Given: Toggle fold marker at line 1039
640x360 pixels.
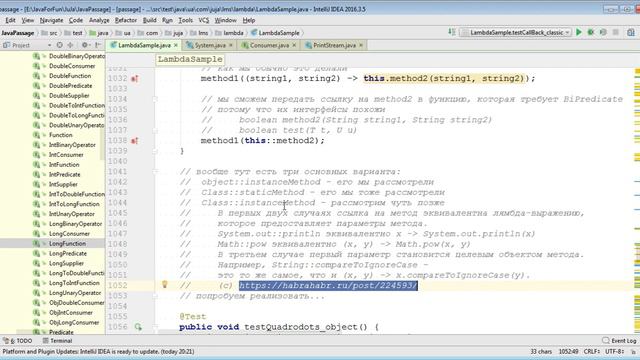Looking at the screenshot, I should [x=155, y=151].
